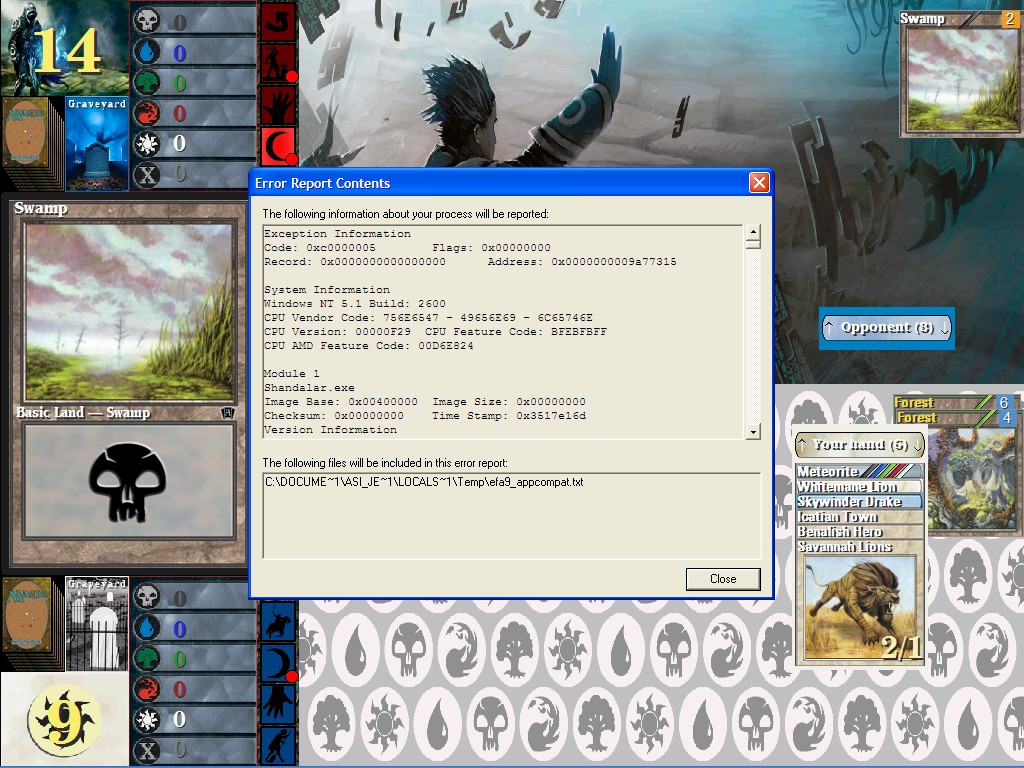
Task: Click the red walking-figure upkeep phase icon
Action: coord(278,63)
